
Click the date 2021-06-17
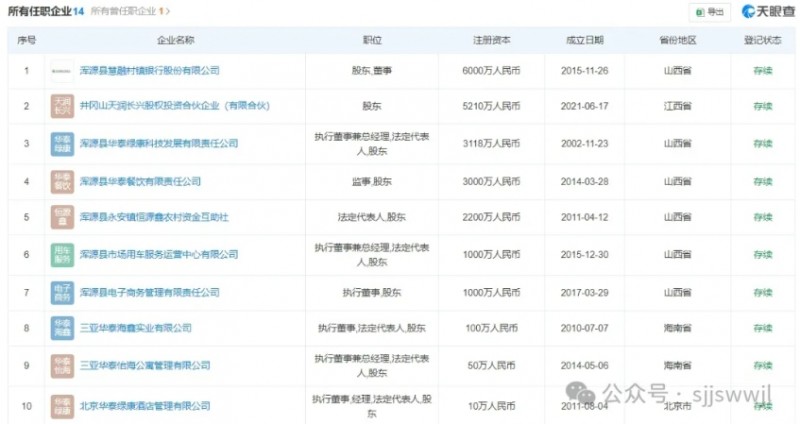point(585,106)
